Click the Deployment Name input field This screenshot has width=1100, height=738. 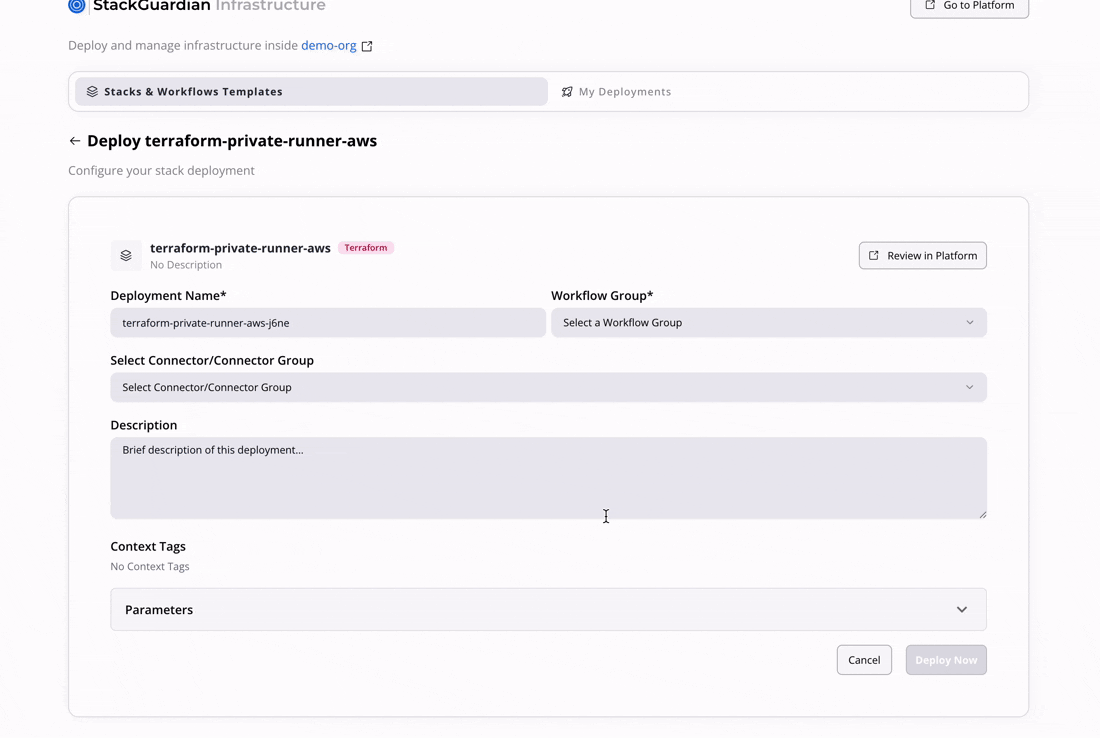[328, 323]
